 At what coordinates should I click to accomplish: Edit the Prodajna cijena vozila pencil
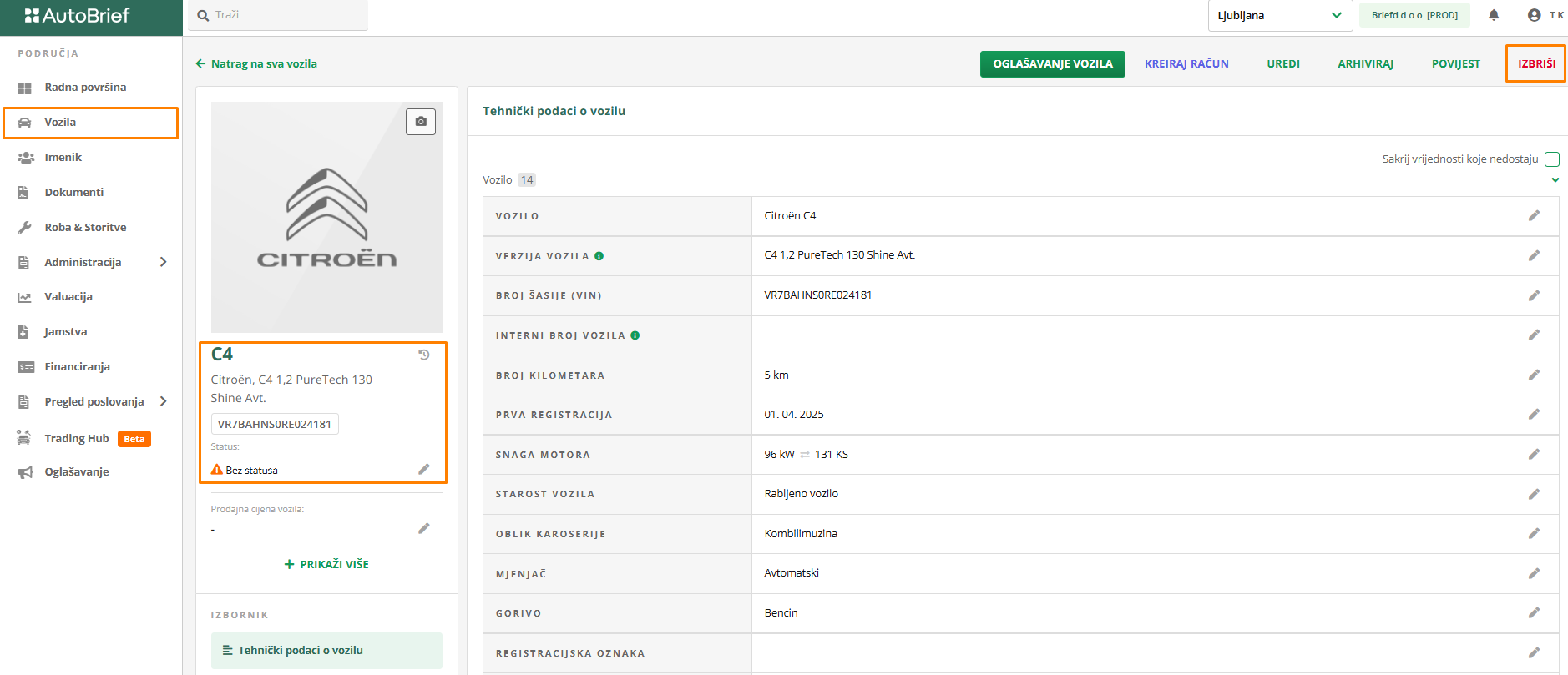click(x=424, y=528)
